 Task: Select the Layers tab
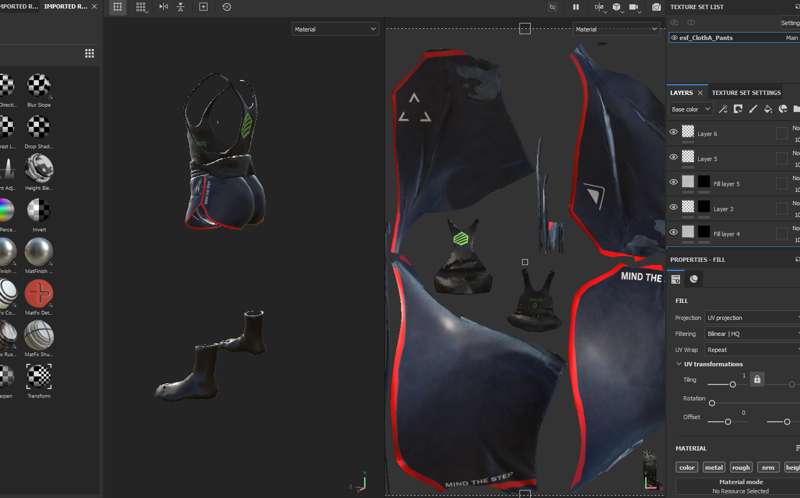coord(681,93)
